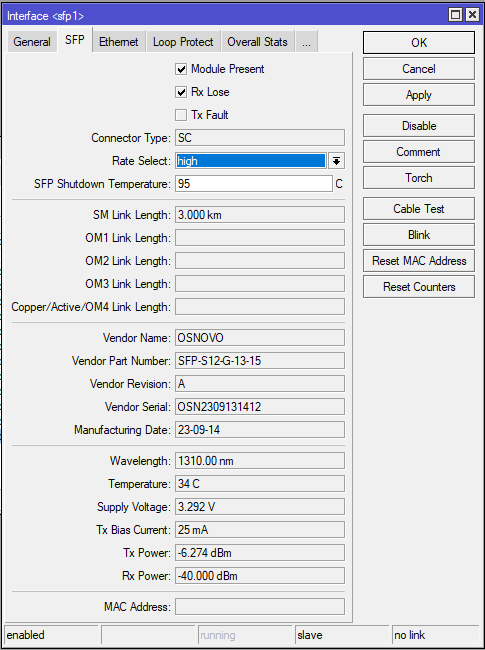
Task: Click the Connector Type field showing SC
Action: [260, 138]
